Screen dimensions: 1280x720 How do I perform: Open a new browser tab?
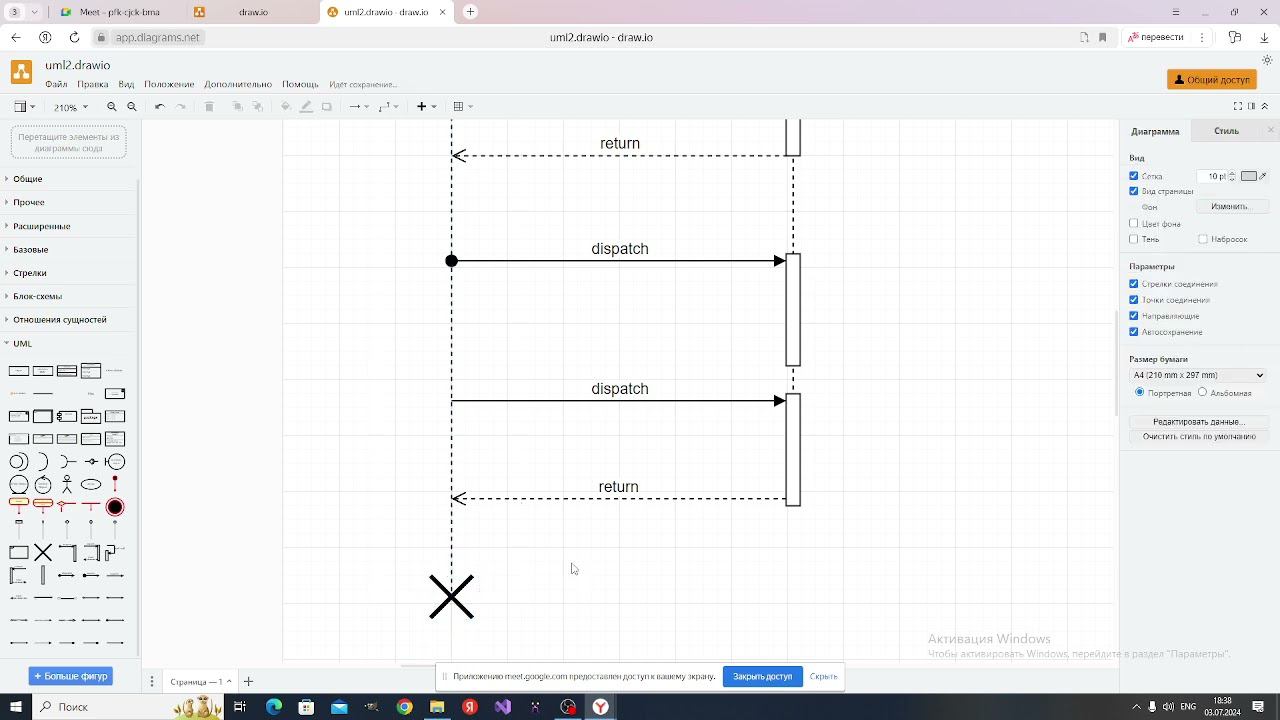470,12
